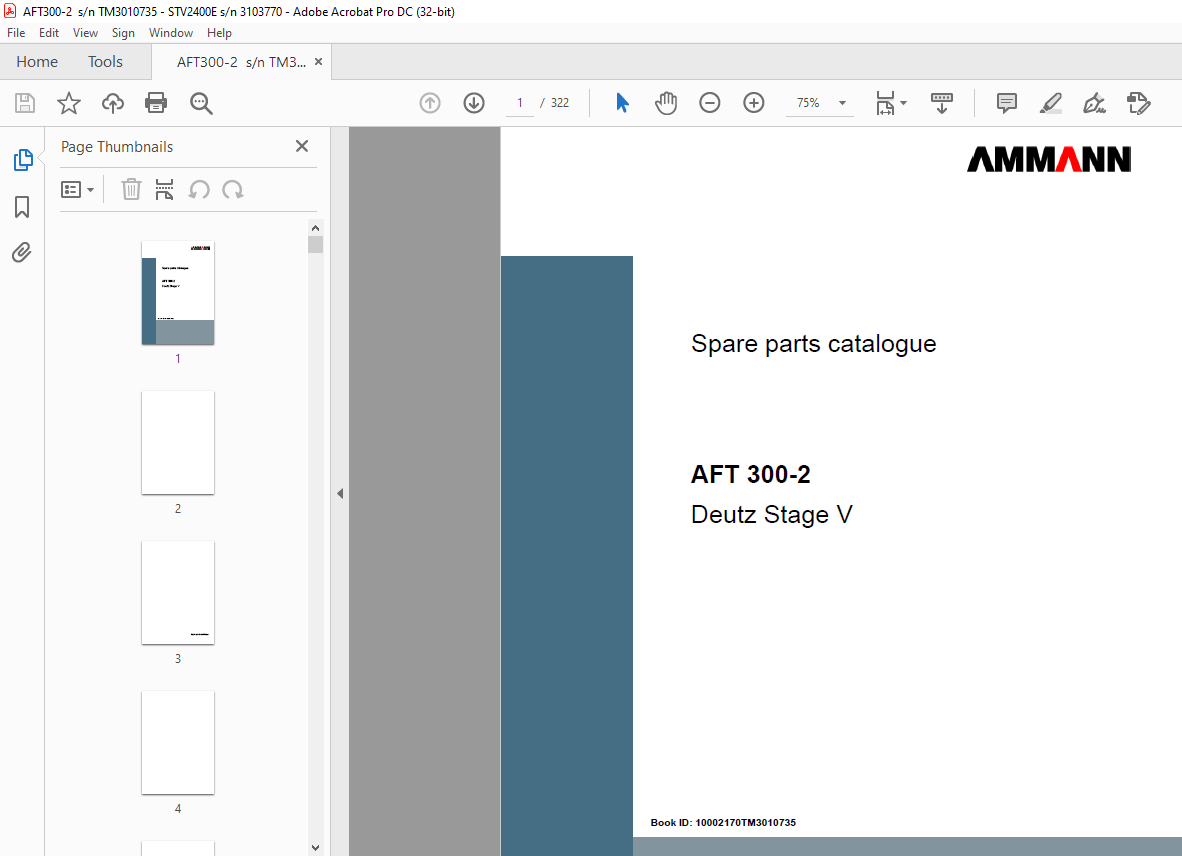
Task: Open the fit page width tool
Action: coord(885,103)
